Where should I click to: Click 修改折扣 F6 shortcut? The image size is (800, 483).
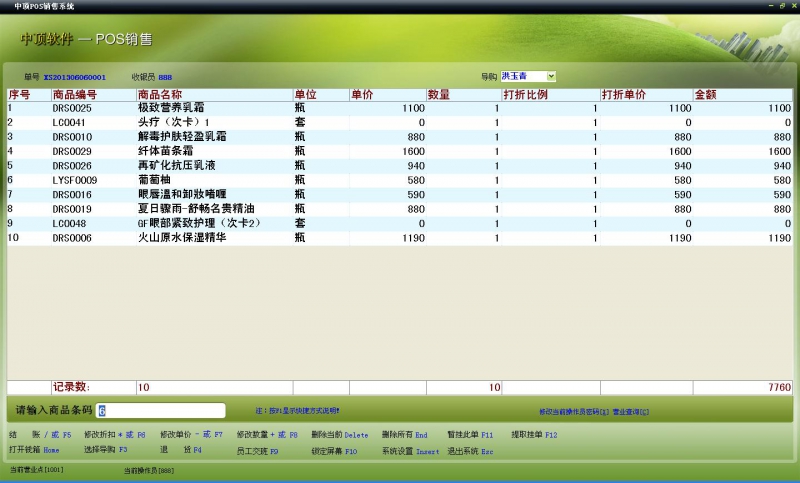point(115,435)
